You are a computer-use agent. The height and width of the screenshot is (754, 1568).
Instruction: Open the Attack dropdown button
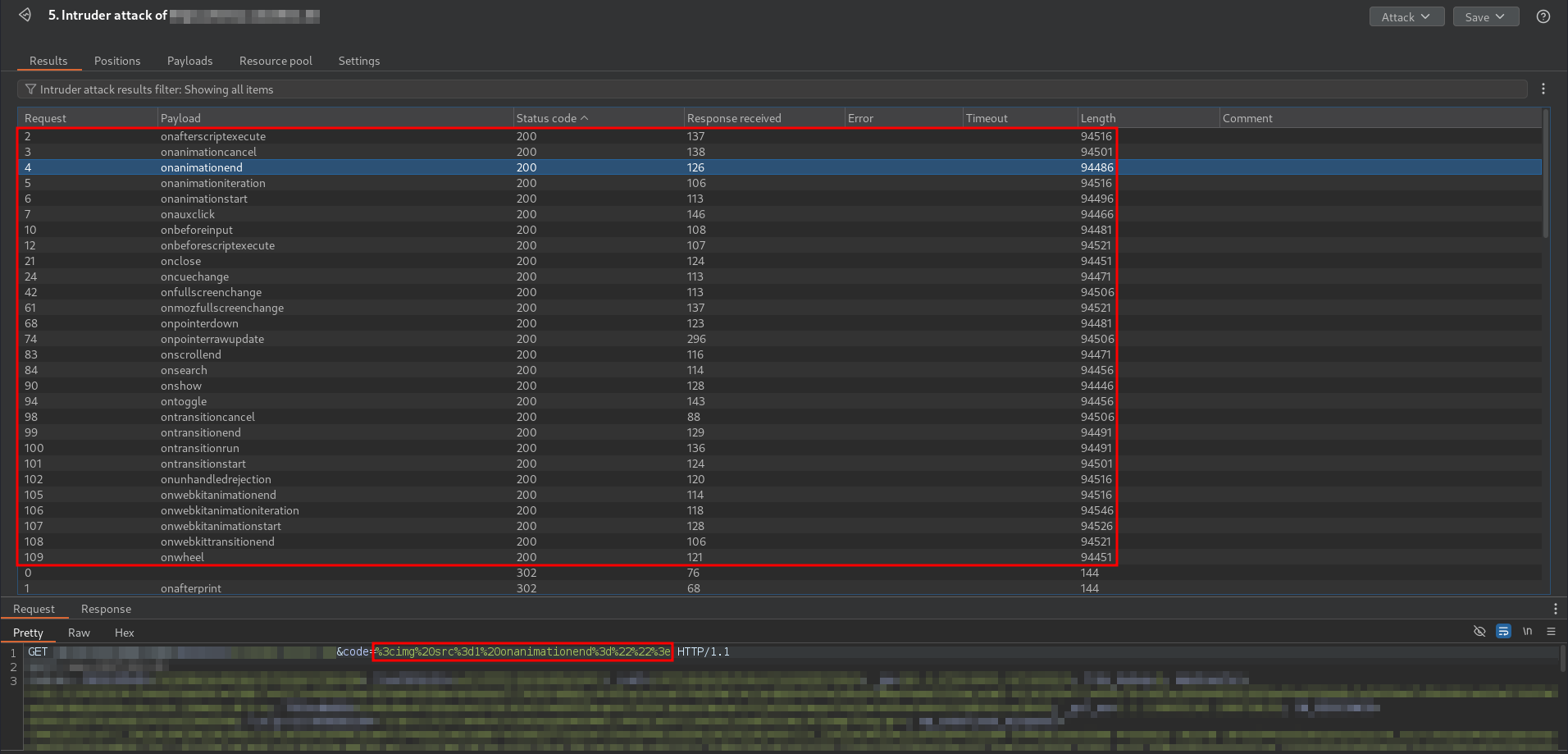coord(1406,16)
